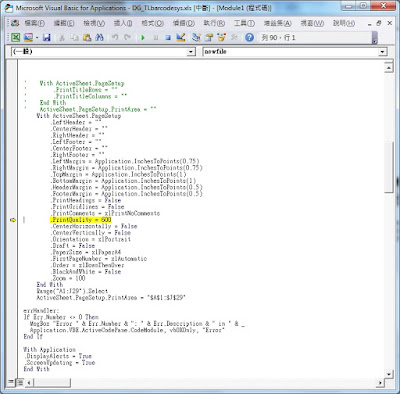The image size is (400, 394).
Task: Click the View Microsoft Excel icon
Action: 16,37
